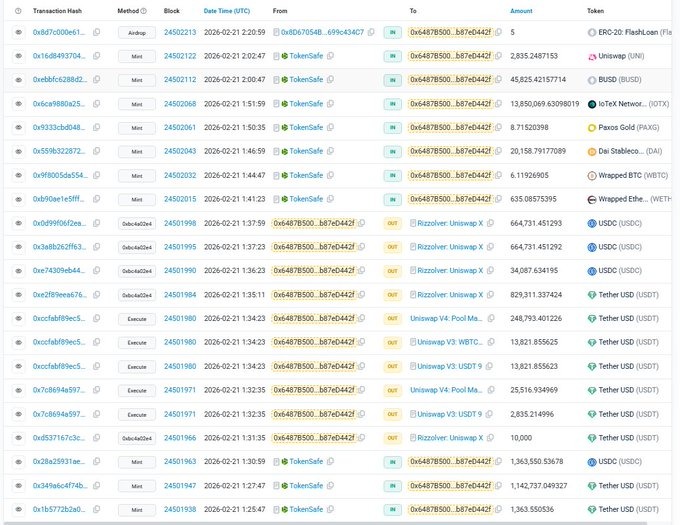
Task: Copy hash 0x28a25931ae icon
Action: 96,461
